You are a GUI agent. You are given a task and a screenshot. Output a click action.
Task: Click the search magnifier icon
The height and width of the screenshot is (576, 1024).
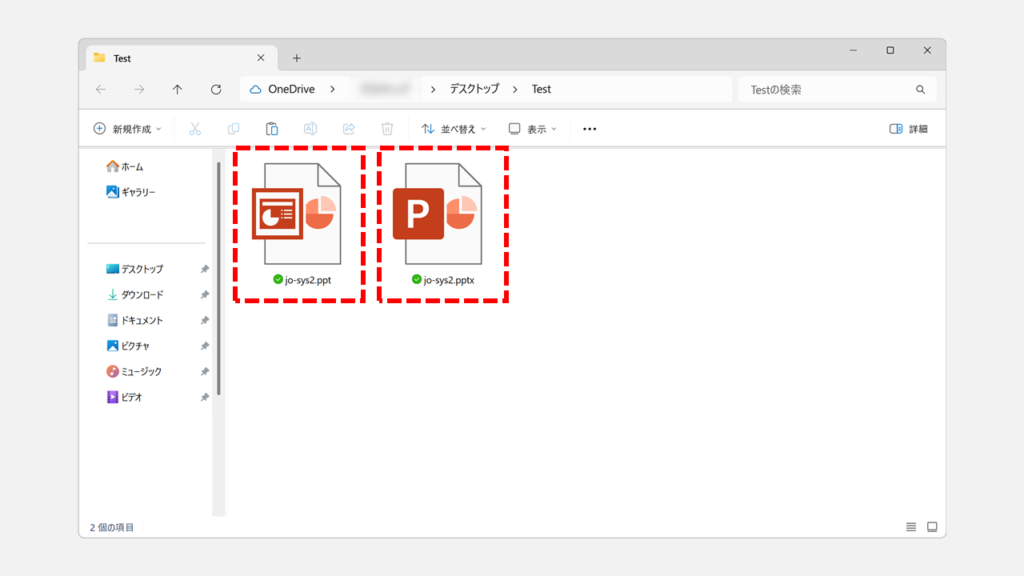[x=920, y=89]
